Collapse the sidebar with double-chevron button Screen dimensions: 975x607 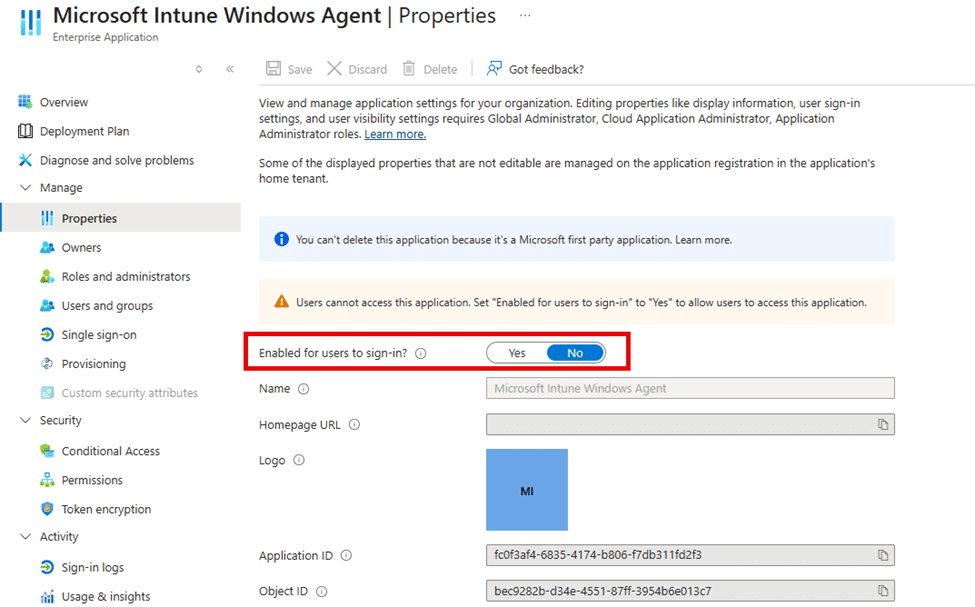(x=230, y=69)
